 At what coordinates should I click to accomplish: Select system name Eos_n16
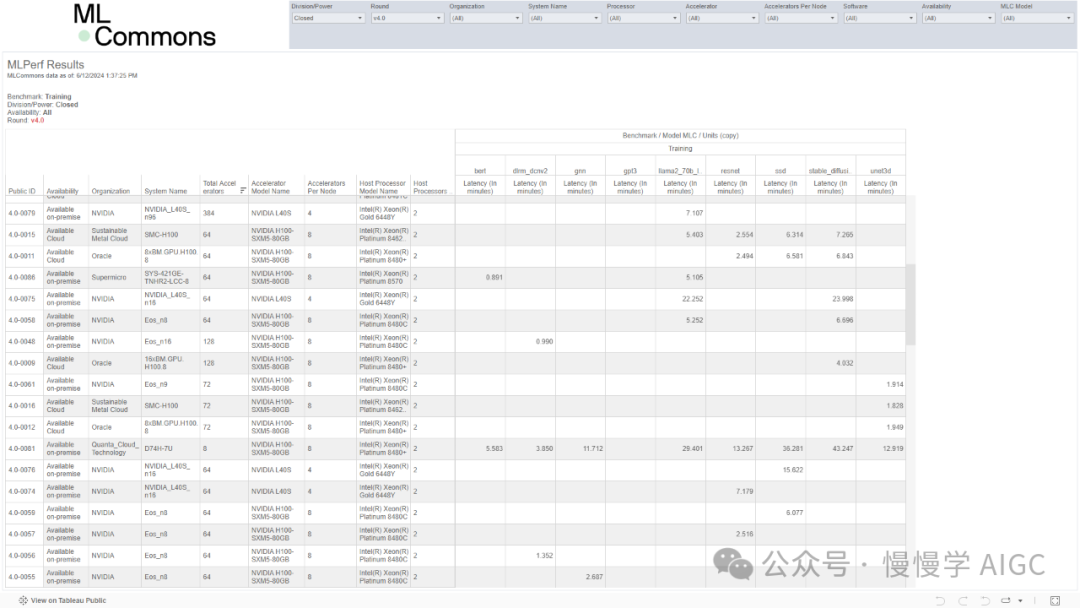click(x=158, y=342)
